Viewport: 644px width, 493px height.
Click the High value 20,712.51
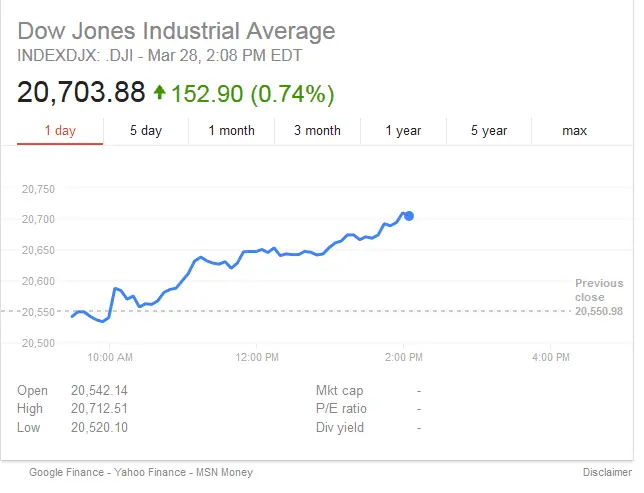99,409
